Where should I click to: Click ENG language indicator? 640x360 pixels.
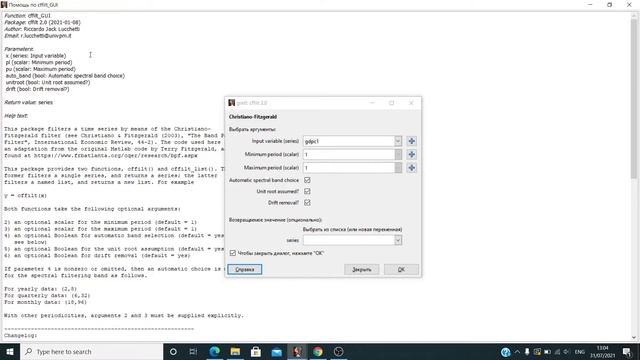coord(580,352)
